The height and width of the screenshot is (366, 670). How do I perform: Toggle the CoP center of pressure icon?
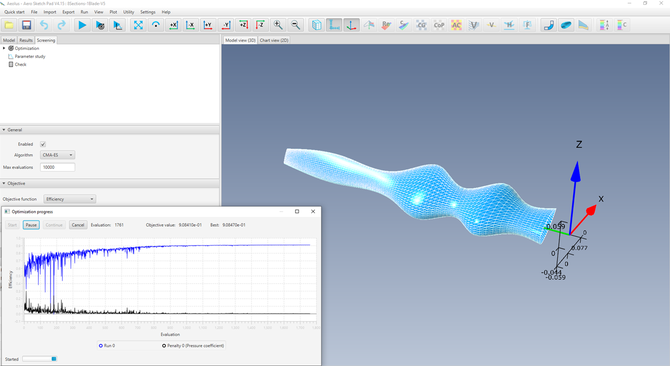pyautogui.click(x=439, y=25)
